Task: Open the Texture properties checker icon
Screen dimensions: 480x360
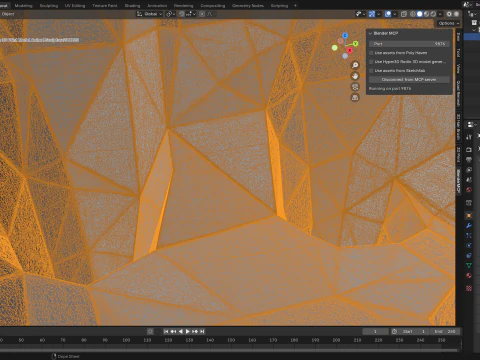Action: pyautogui.click(x=469, y=288)
